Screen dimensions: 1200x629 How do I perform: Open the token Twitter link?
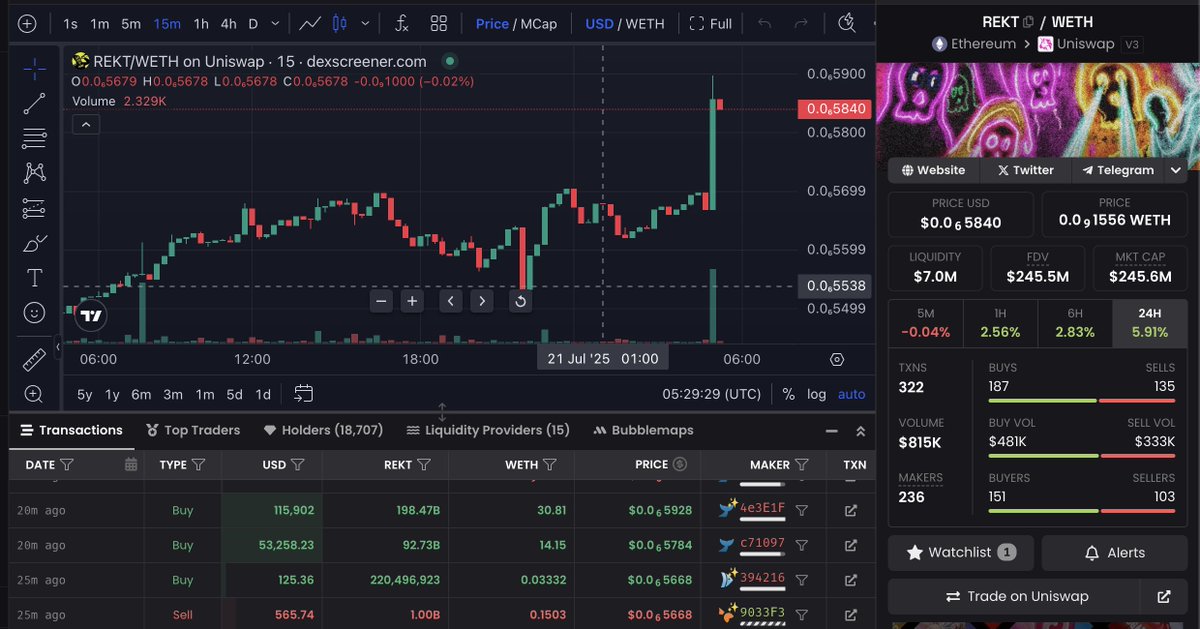(x=1025, y=170)
